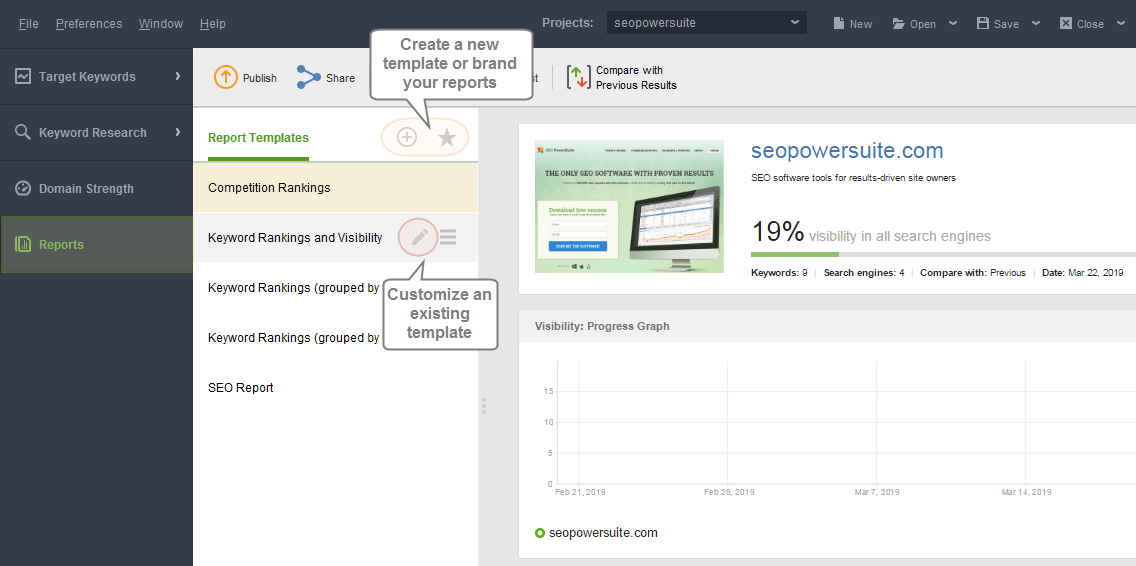Click the panel splitter handle dots
Screen dimensions: 1136x566
[484, 406]
